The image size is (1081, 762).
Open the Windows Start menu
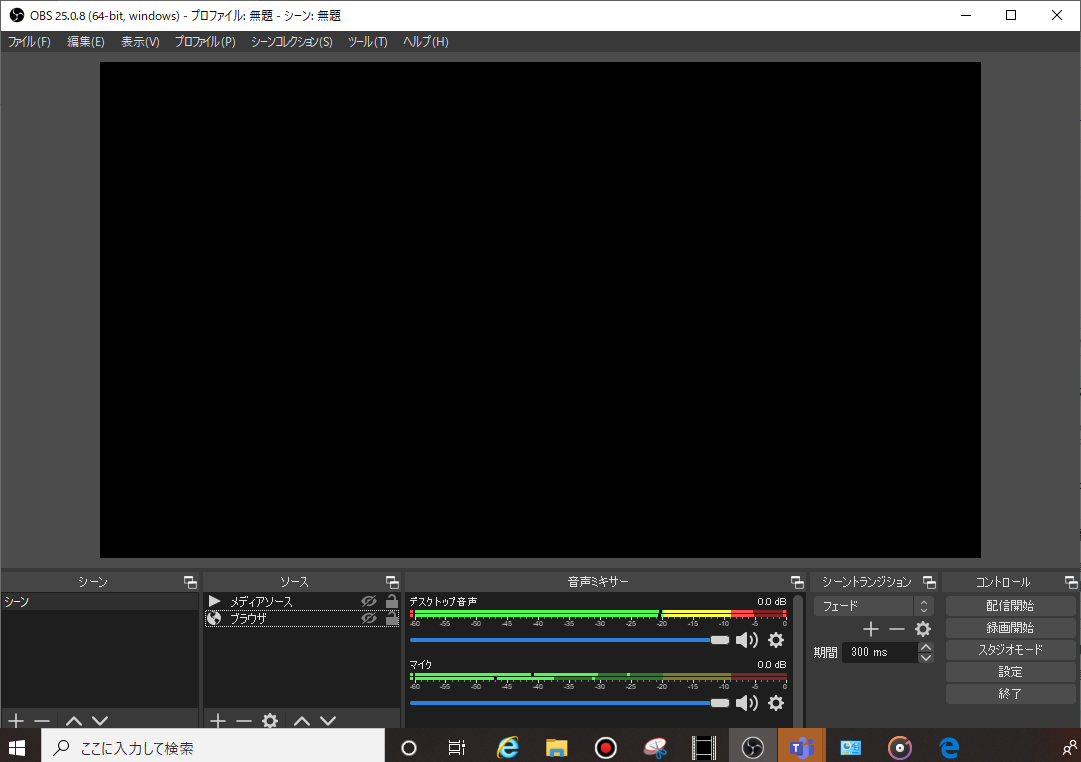17,748
